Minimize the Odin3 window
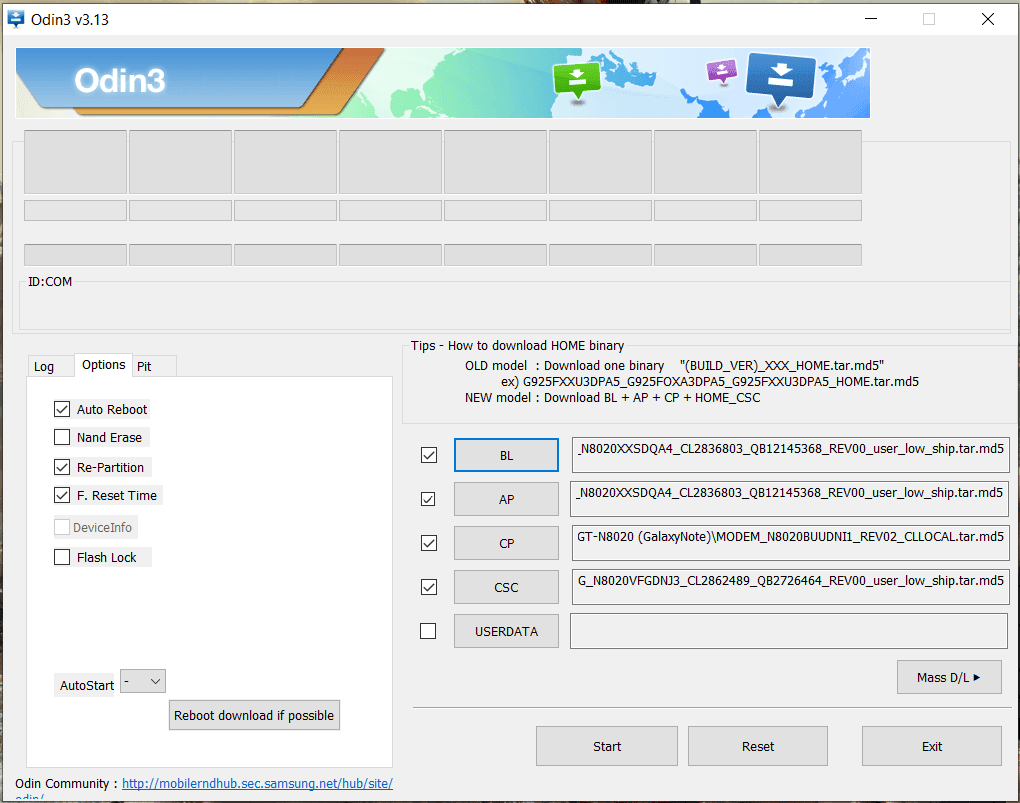The width and height of the screenshot is (1020, 803). [871, 19]
